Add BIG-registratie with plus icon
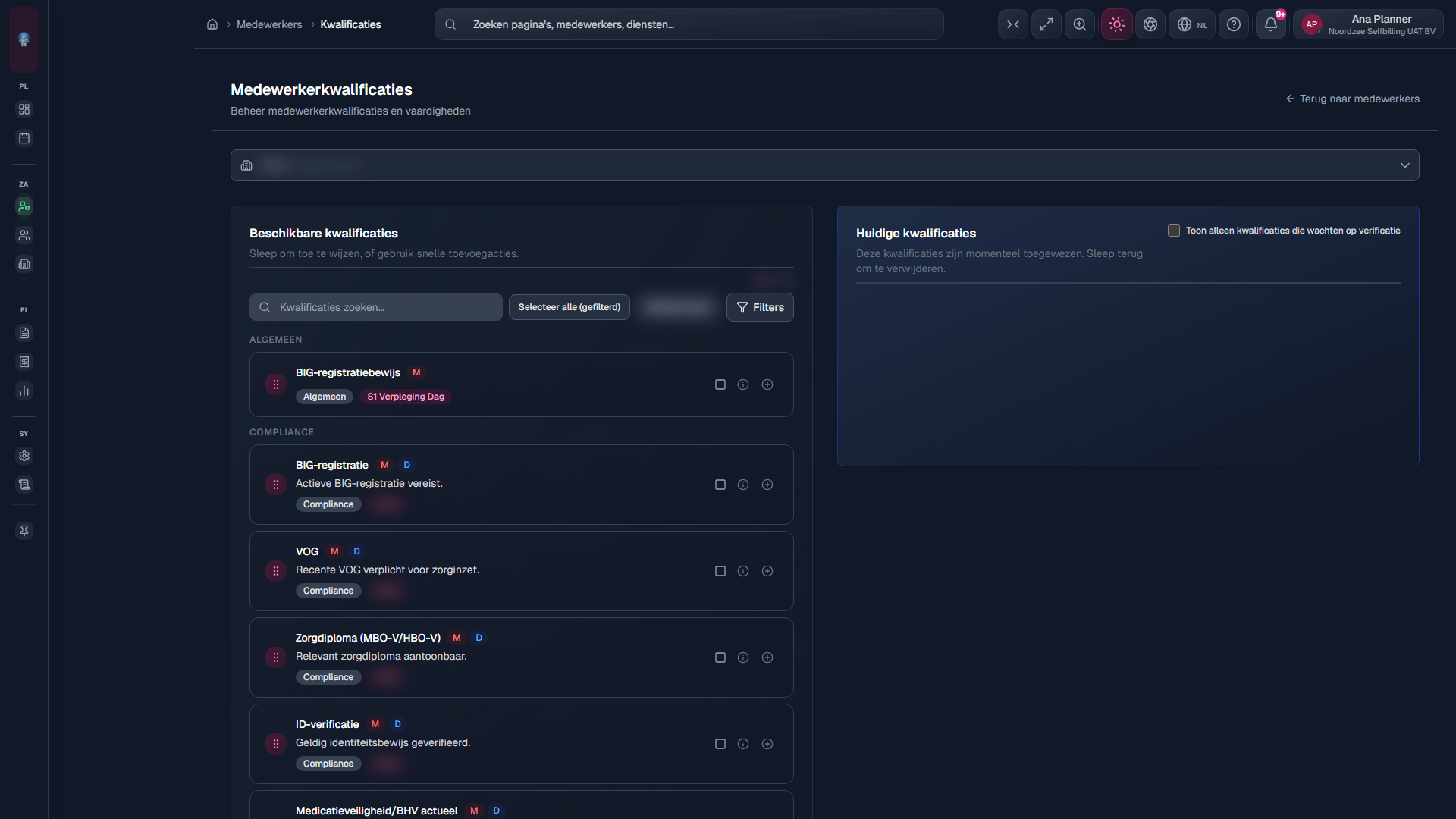1456x819 pixels. pyautogui.click(x=767, y=485)
